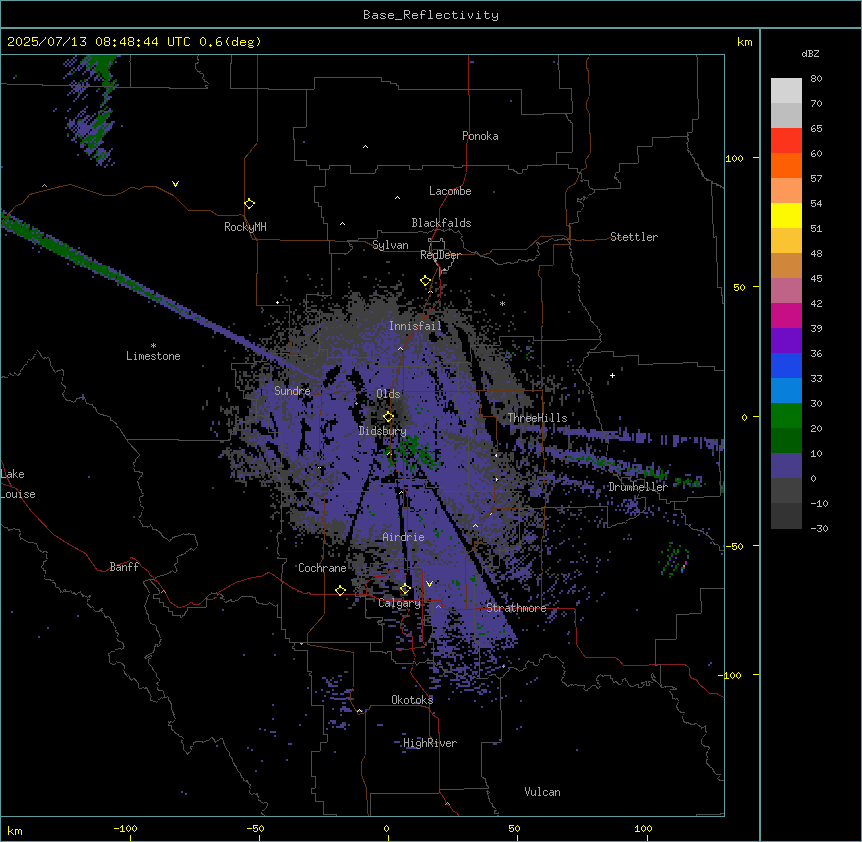Click the Calgary city label
862x842 pixels.
click(x=399, y=603)
